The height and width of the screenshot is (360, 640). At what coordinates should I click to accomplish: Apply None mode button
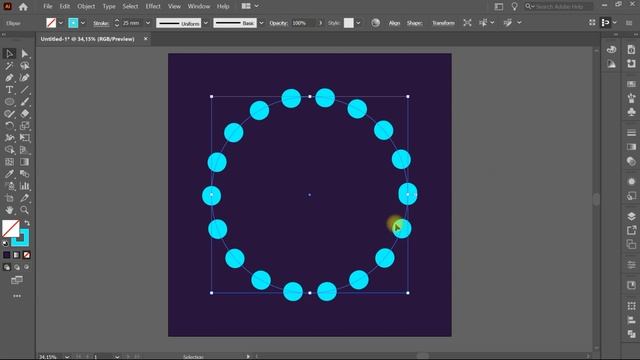pyautogui.click(x=27, y=255)
